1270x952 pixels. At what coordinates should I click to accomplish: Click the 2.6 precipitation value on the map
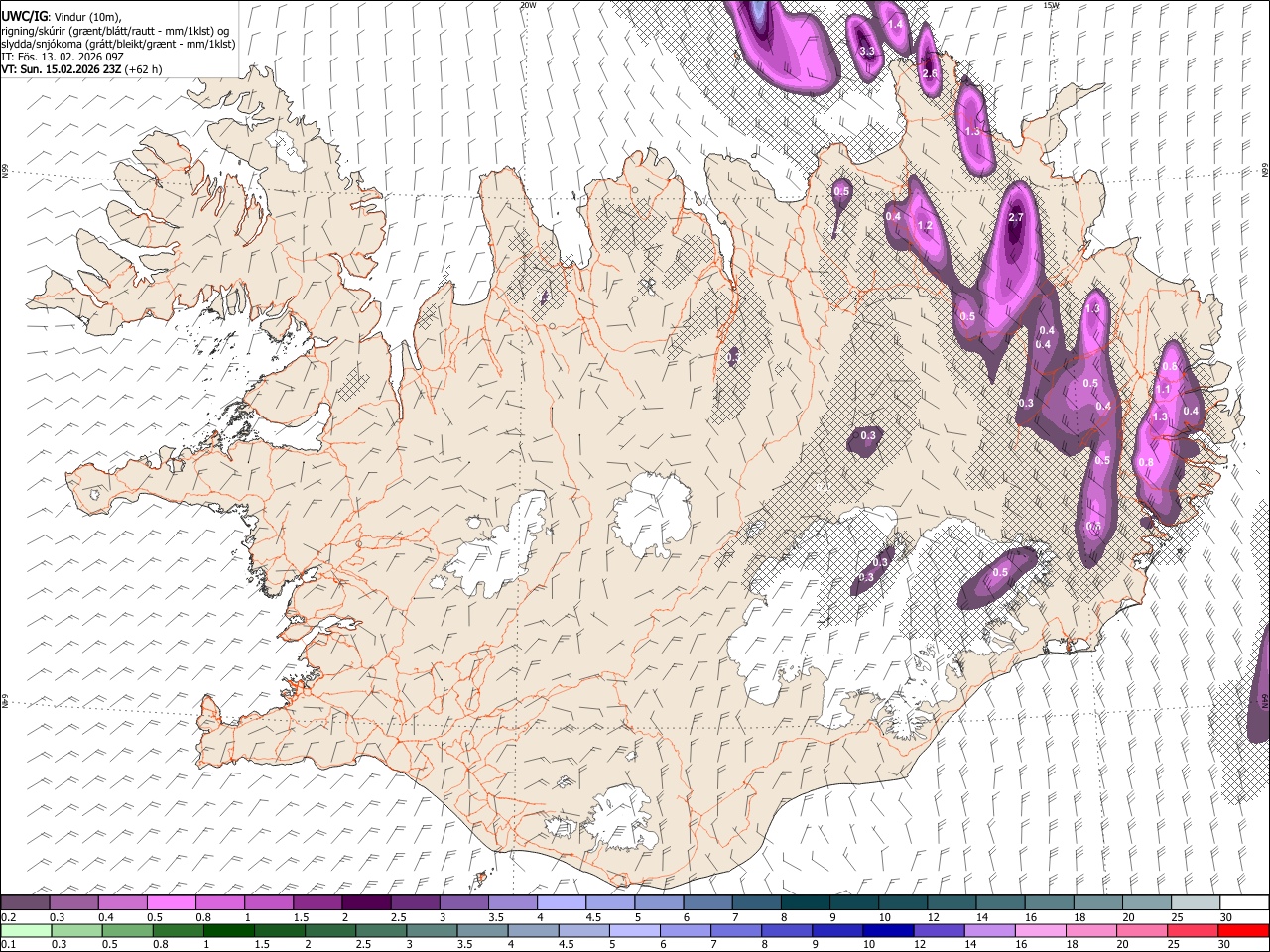point(930,73)
